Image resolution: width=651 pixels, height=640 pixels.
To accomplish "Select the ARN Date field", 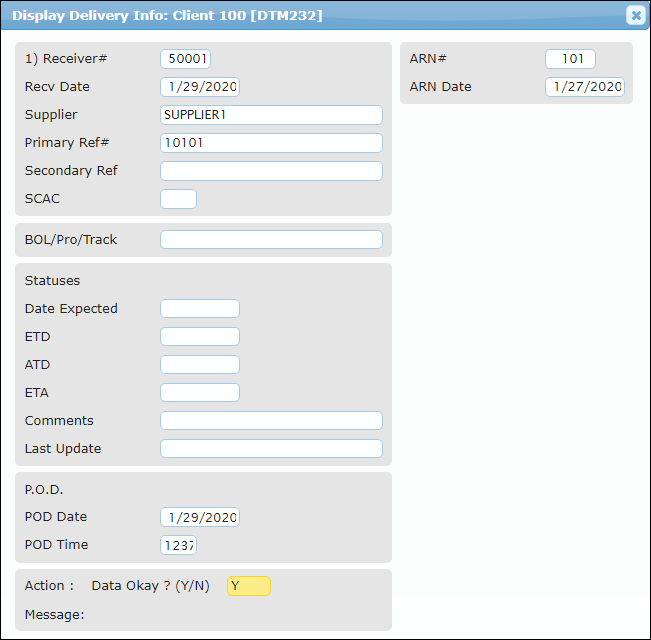I will pos(584,87).
